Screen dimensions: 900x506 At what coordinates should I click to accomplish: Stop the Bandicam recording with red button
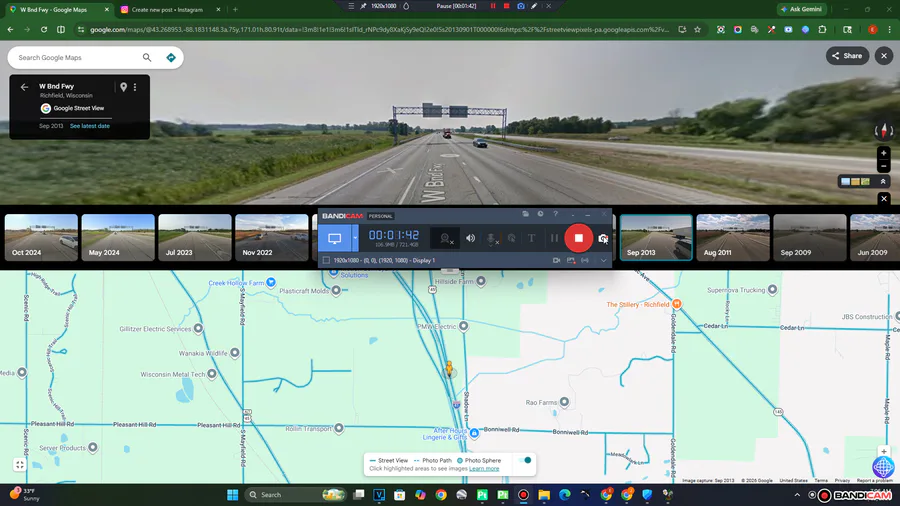[x=578, y=238]
